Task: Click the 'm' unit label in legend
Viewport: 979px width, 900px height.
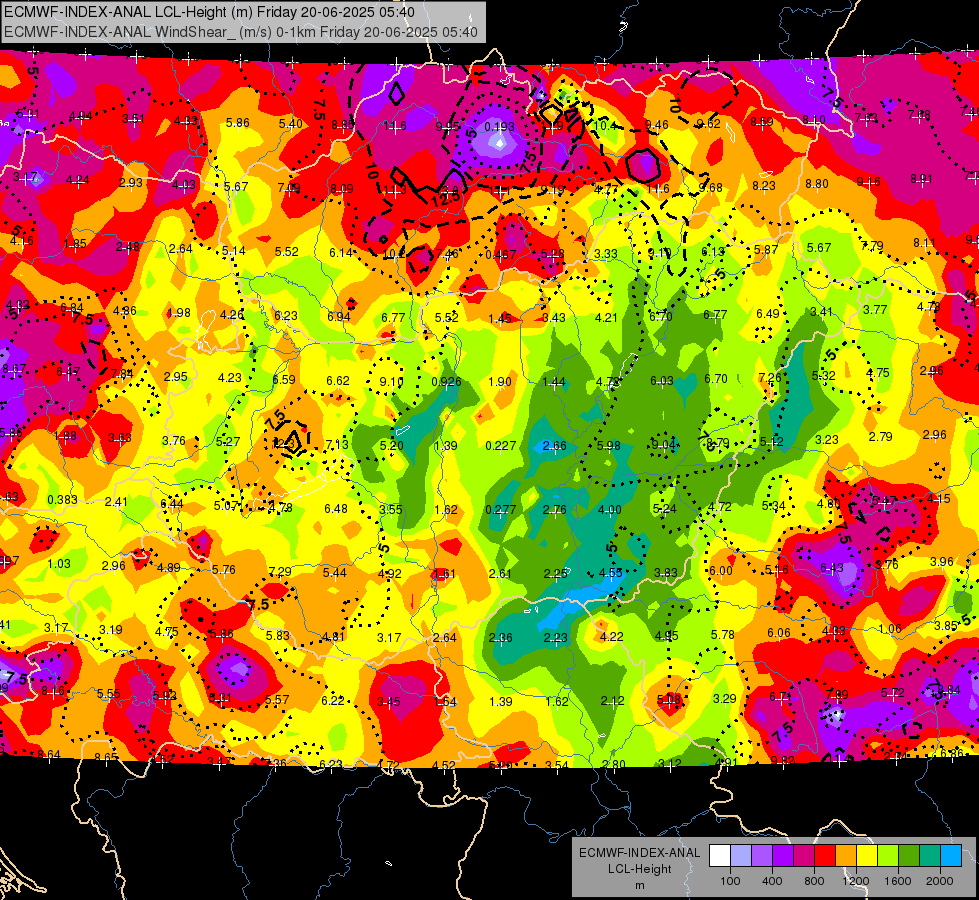Action: point(639,885)
